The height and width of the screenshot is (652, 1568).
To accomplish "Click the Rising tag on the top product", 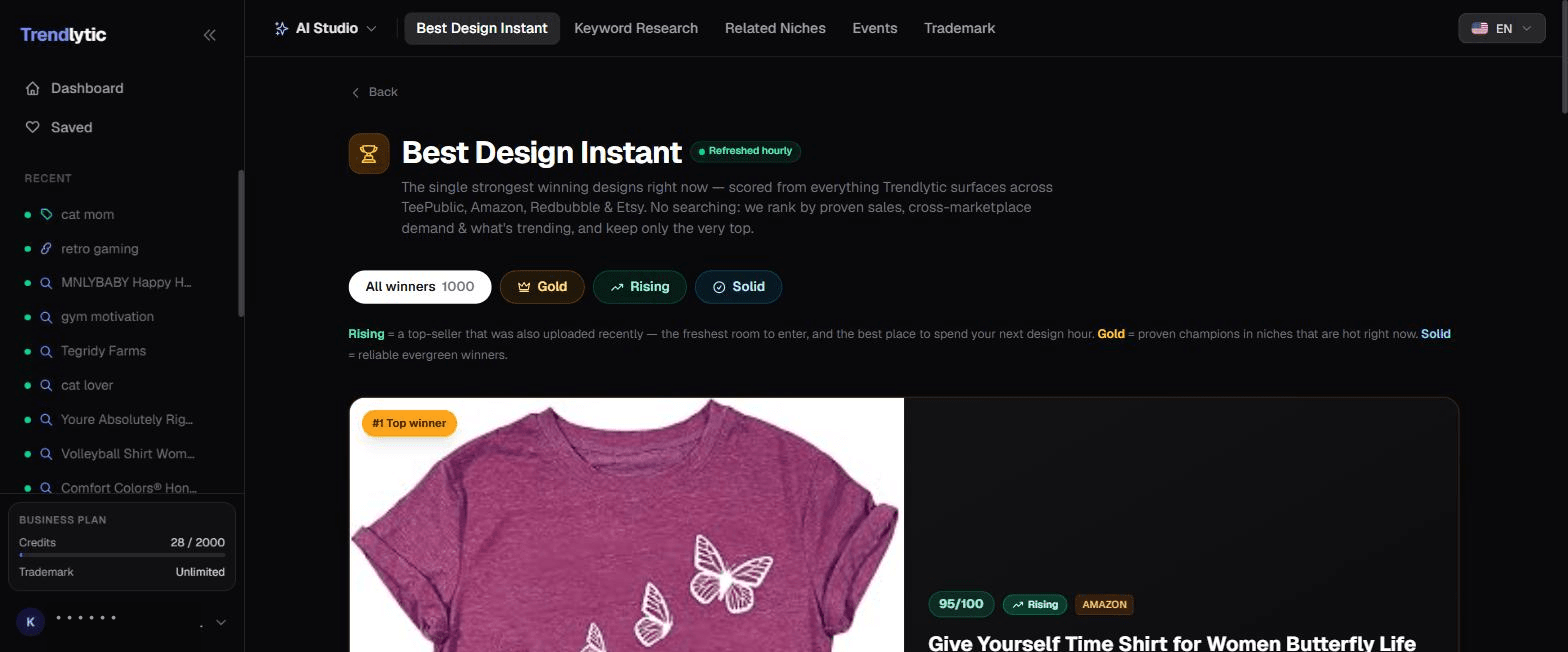I will click(1035, 604).
